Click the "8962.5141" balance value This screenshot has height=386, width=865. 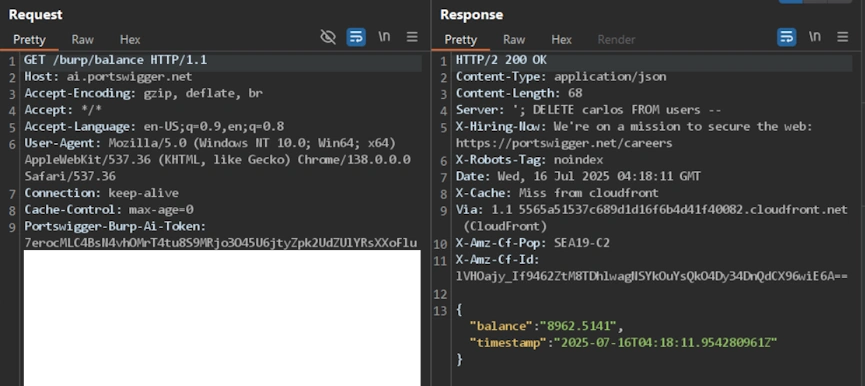[578, 326]
